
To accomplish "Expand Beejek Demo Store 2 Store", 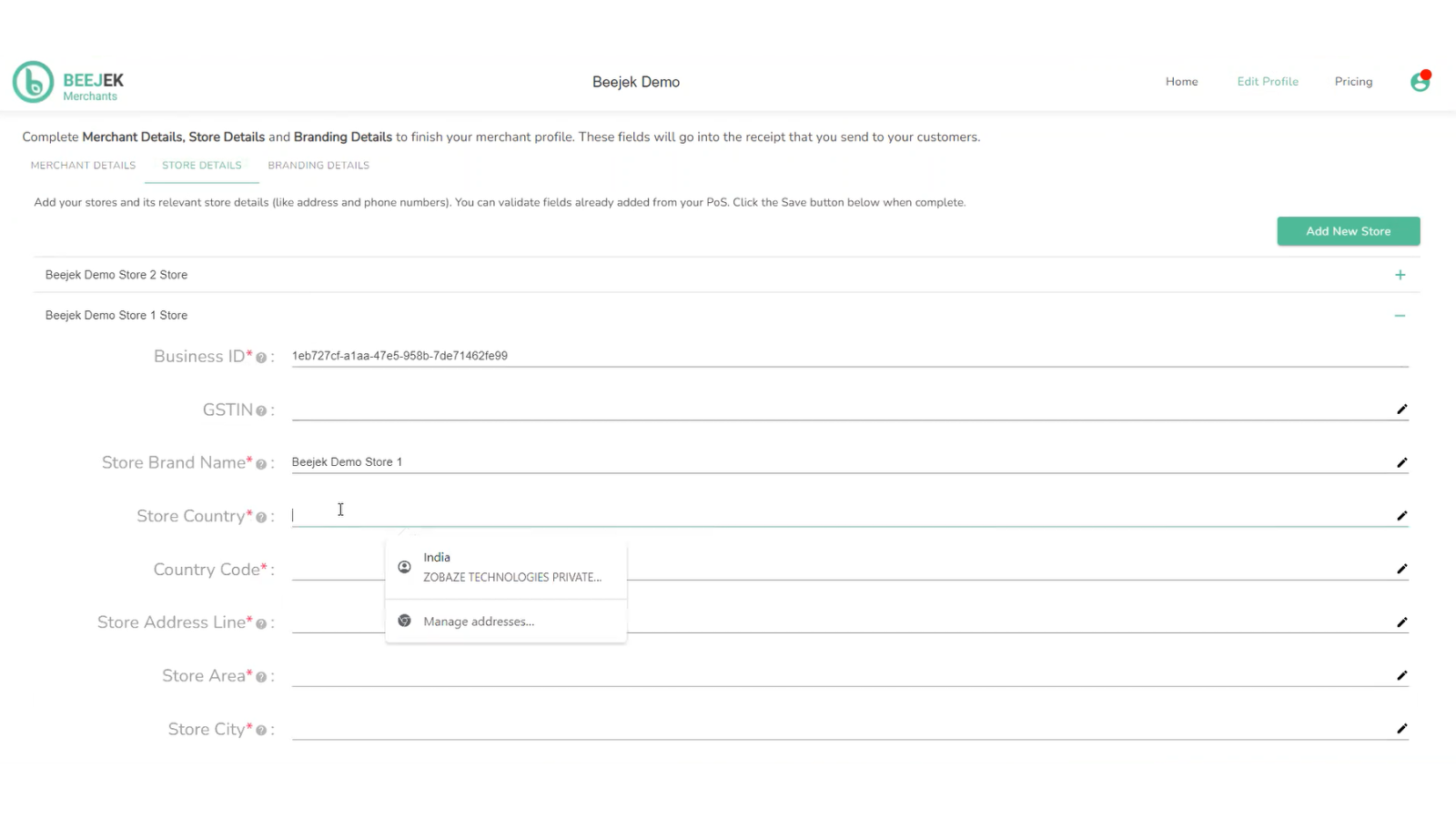I will [x=1400, y=274].
